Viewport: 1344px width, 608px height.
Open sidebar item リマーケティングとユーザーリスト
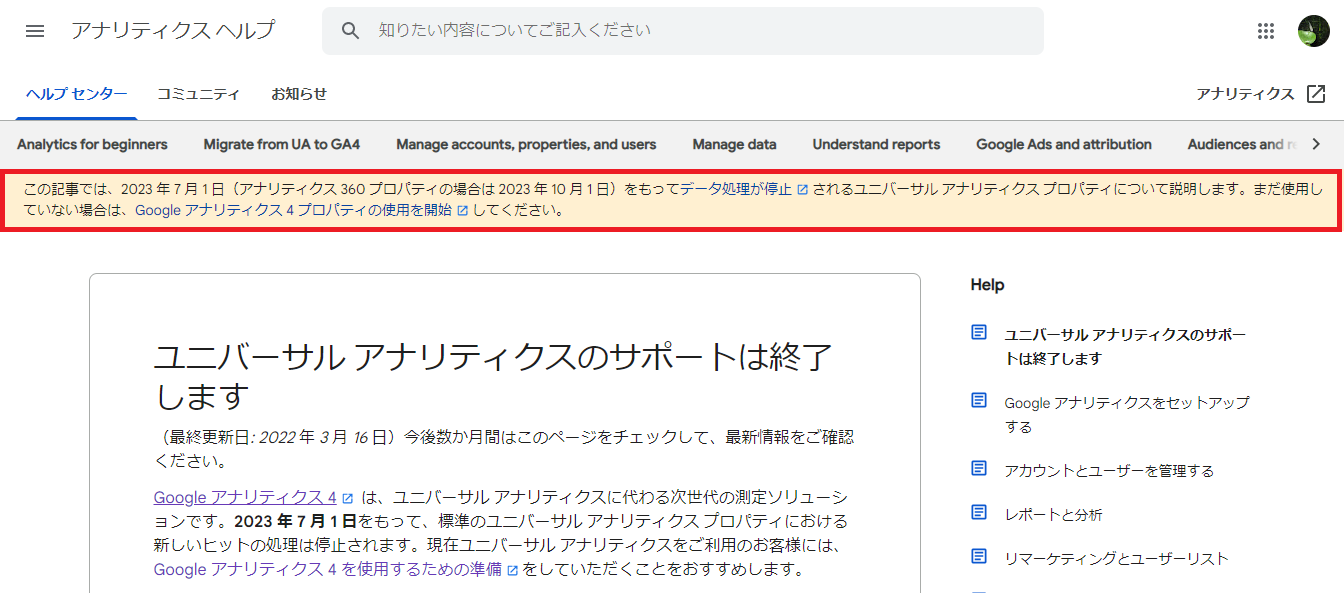(x=1116, y=559)
